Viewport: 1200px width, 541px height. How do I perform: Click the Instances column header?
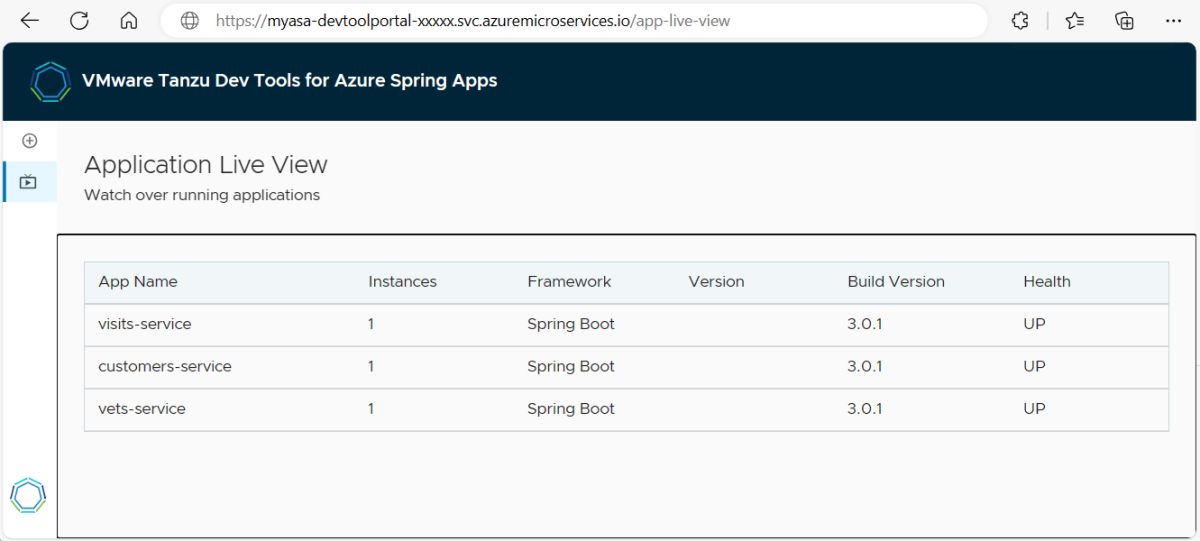tap(402, 282)
